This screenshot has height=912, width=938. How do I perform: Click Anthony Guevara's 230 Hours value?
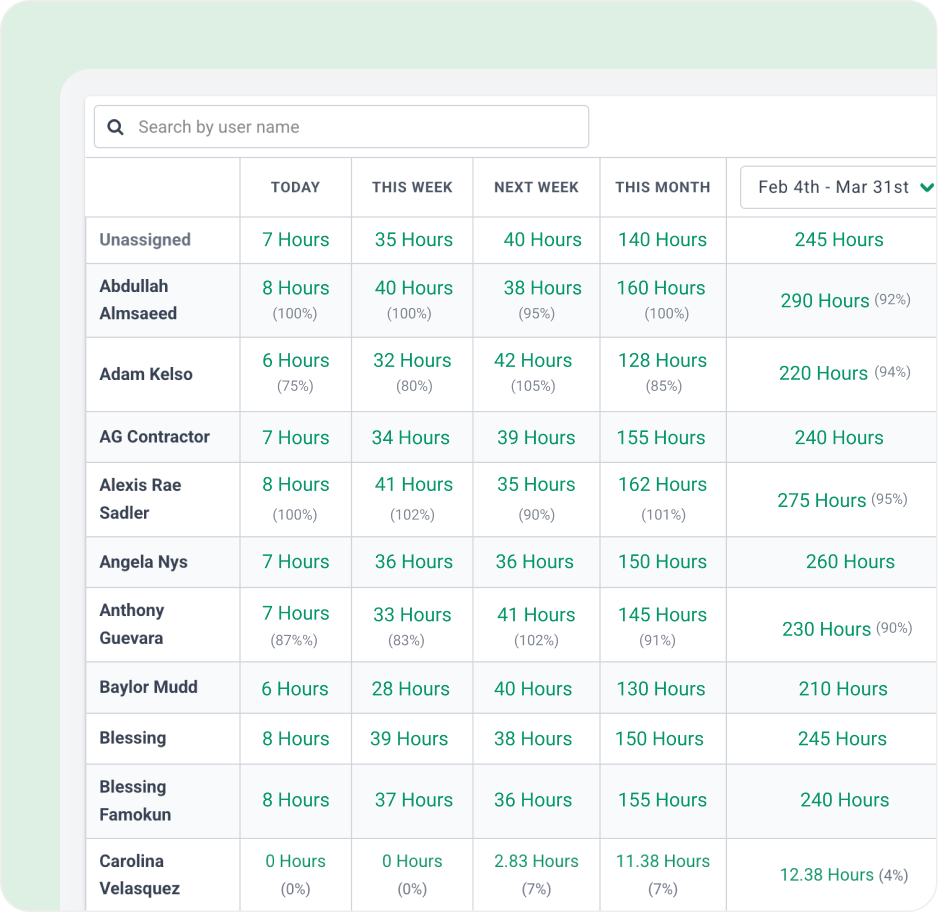[827, 629]
